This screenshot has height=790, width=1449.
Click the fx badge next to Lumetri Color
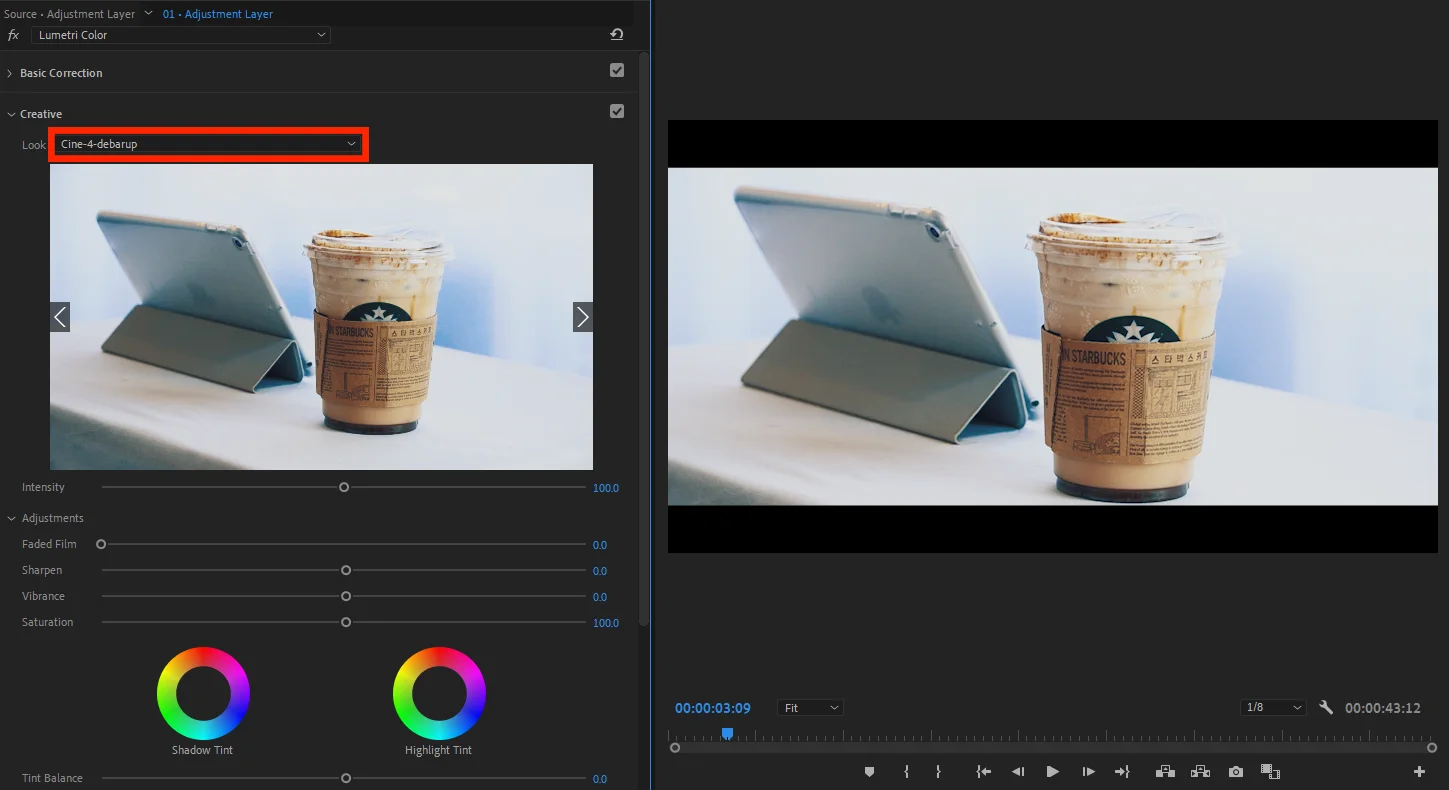pyautogui.click(x=14, y=35)
